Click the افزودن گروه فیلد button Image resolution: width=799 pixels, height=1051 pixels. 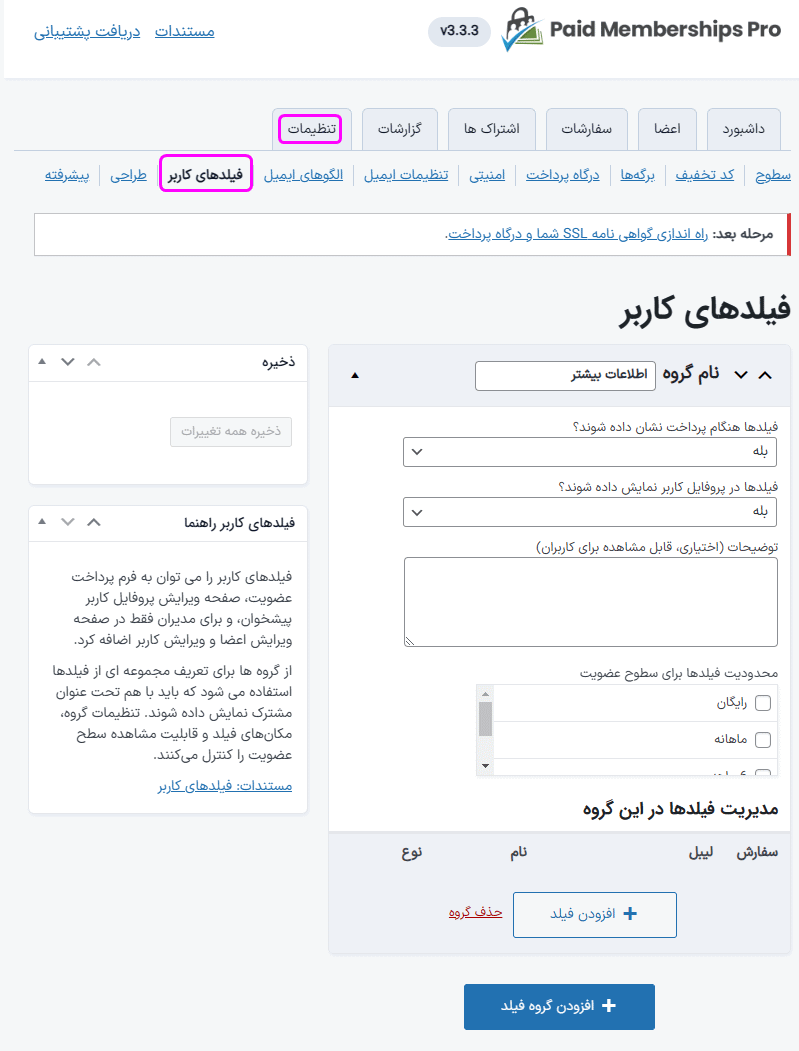[559, 1006]
